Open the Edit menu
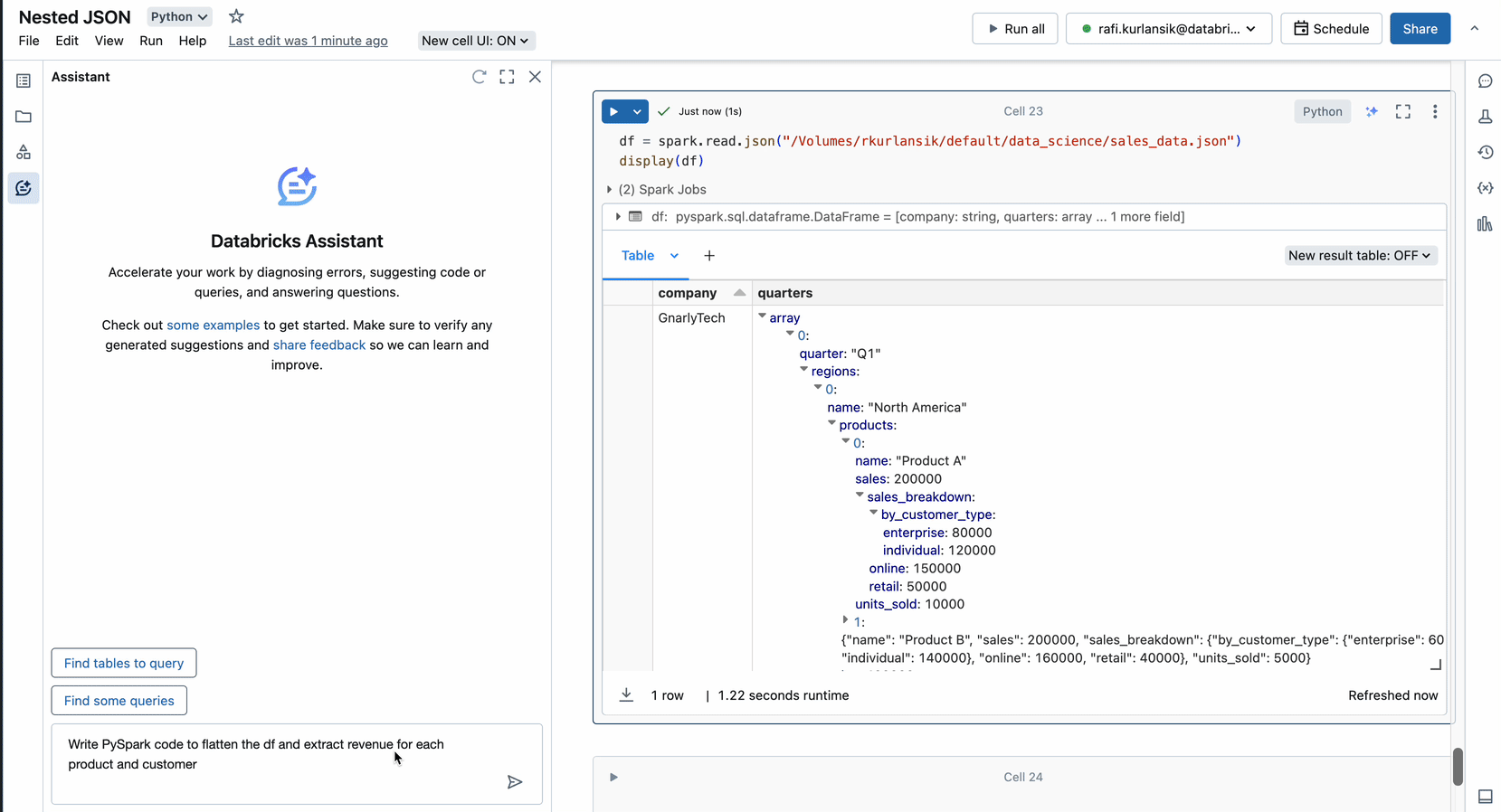The height and width of the screenshot is (812, 1501). tap(66, 41)
